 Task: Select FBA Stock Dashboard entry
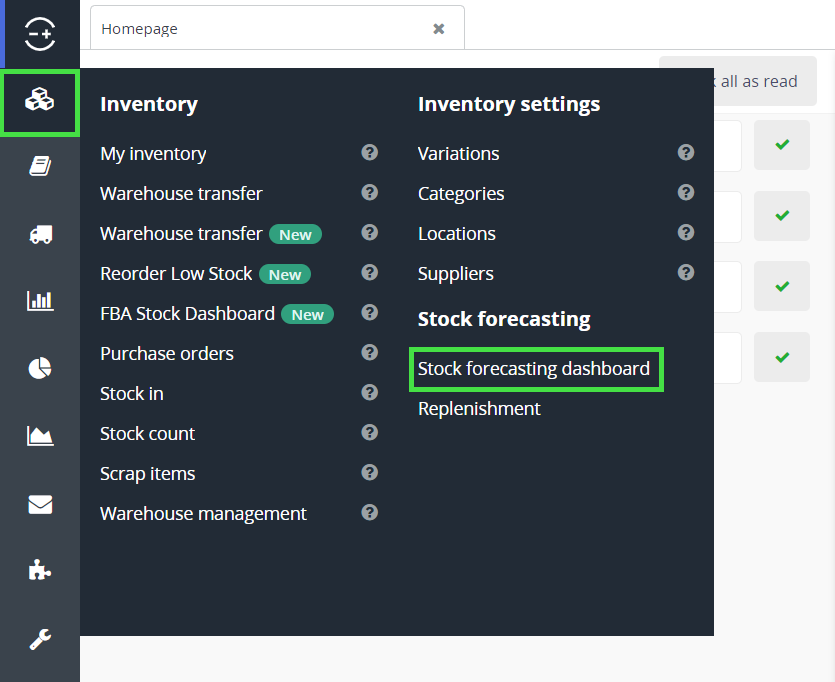(x=187, y=314)
